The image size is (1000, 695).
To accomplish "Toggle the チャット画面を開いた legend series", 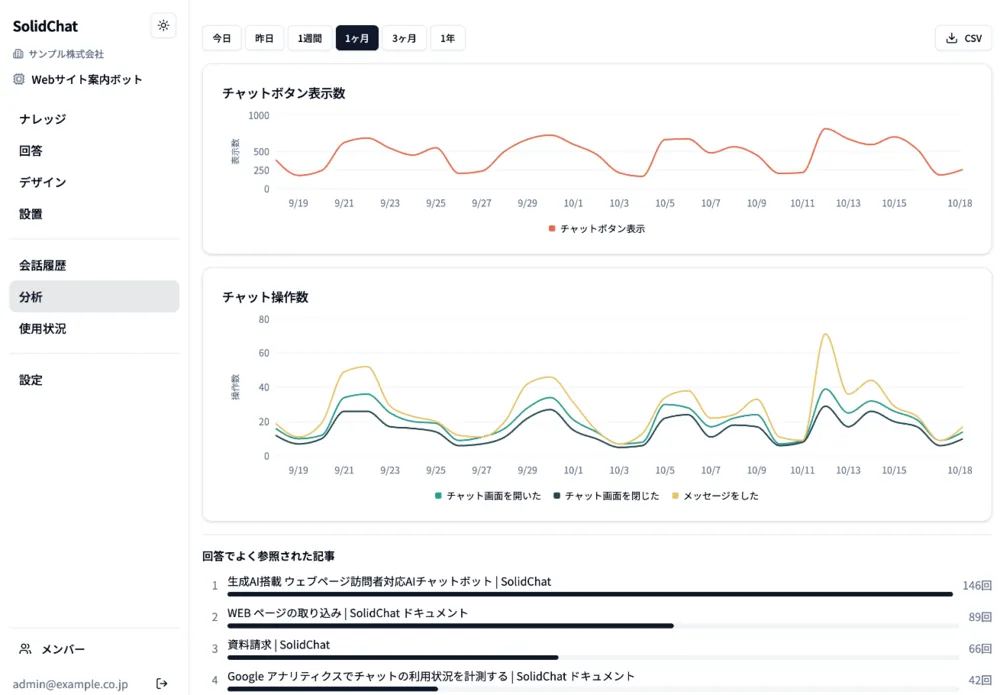I will click(488, 496).
